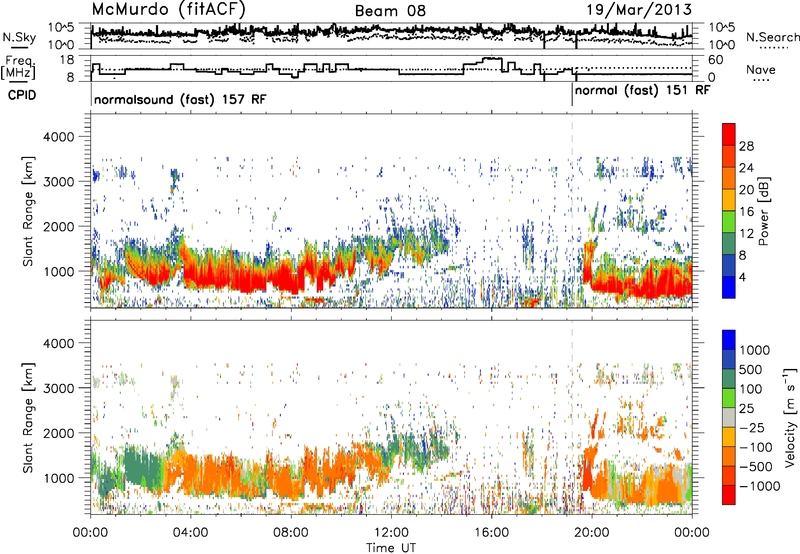This screenshot has height=554, width=800.
Task: Select the 08:00 time tick label
Action: coord(291,533)
